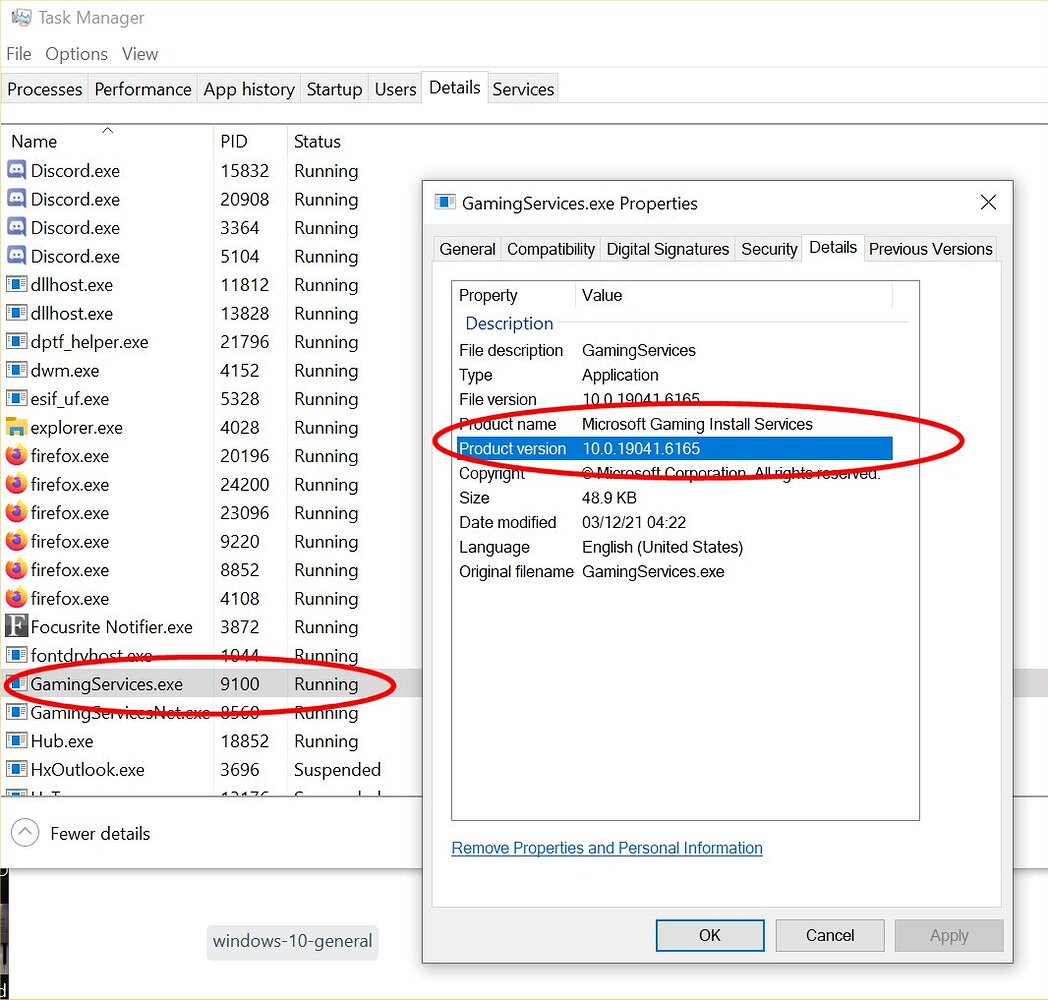Viewport: 1048px width, 1000px height.
Task: Click the windows-10-general tag label
Action: [292, 941]
